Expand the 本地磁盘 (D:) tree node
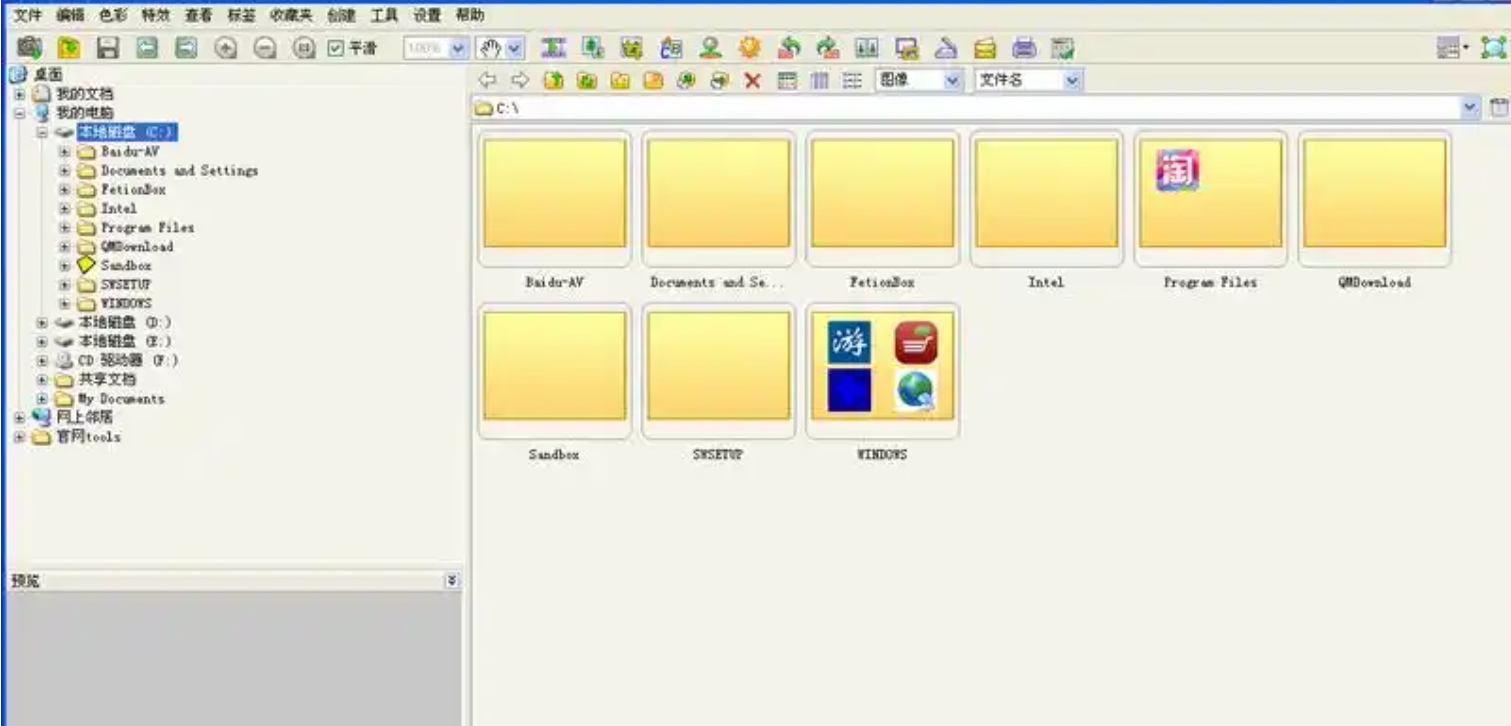The height and width of the screenshot is (726, 1511). (42, 322)
